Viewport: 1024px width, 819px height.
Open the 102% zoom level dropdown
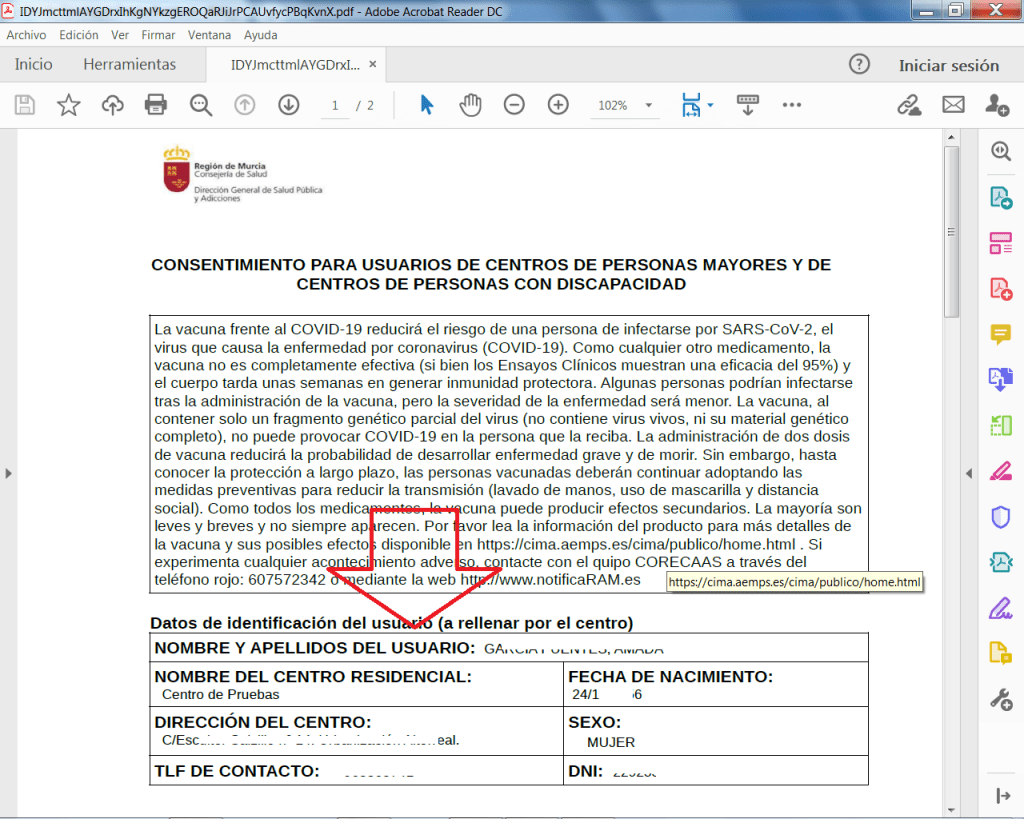coord(649,105)
